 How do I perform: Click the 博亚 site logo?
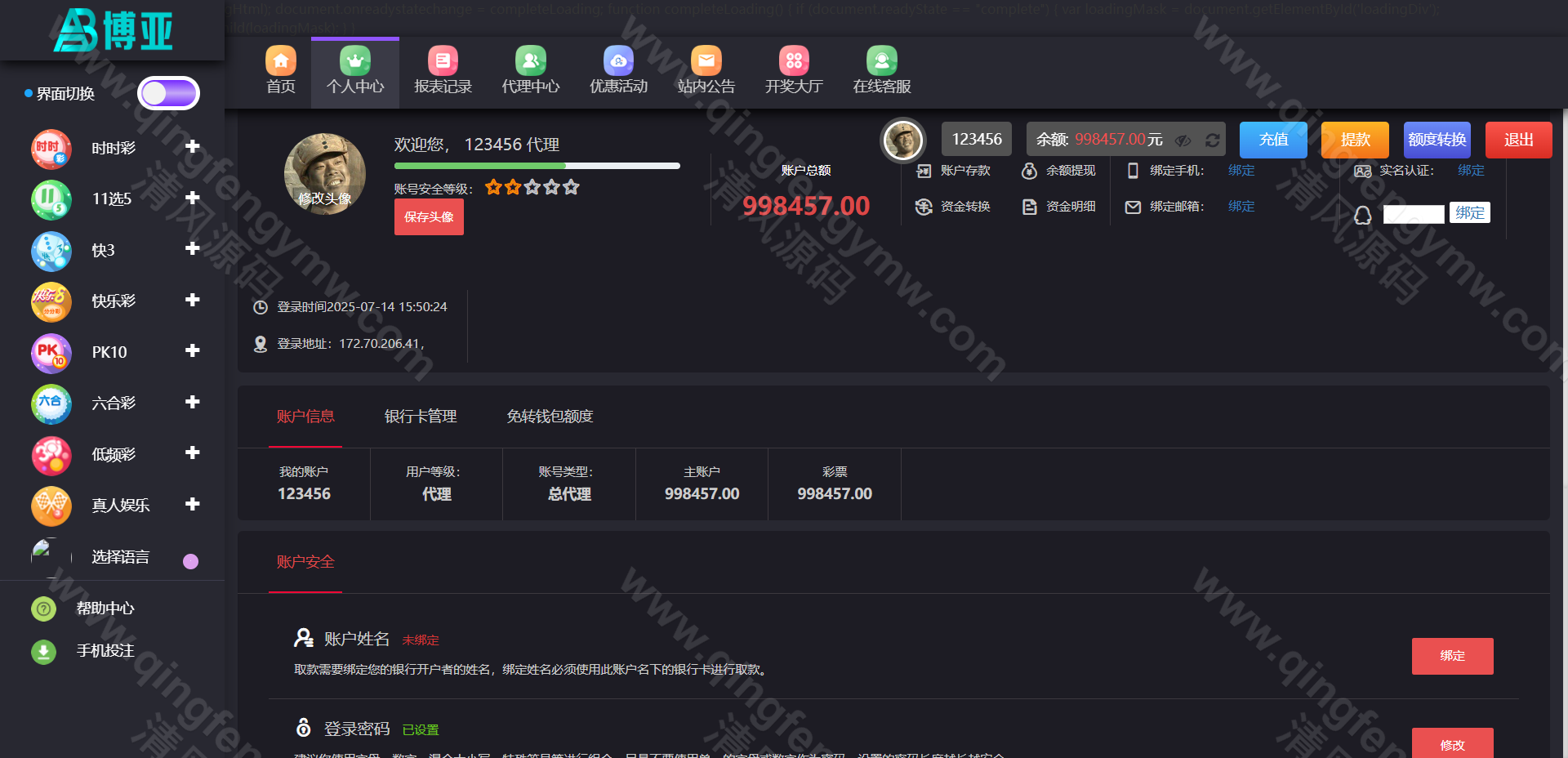pos(113,30)
